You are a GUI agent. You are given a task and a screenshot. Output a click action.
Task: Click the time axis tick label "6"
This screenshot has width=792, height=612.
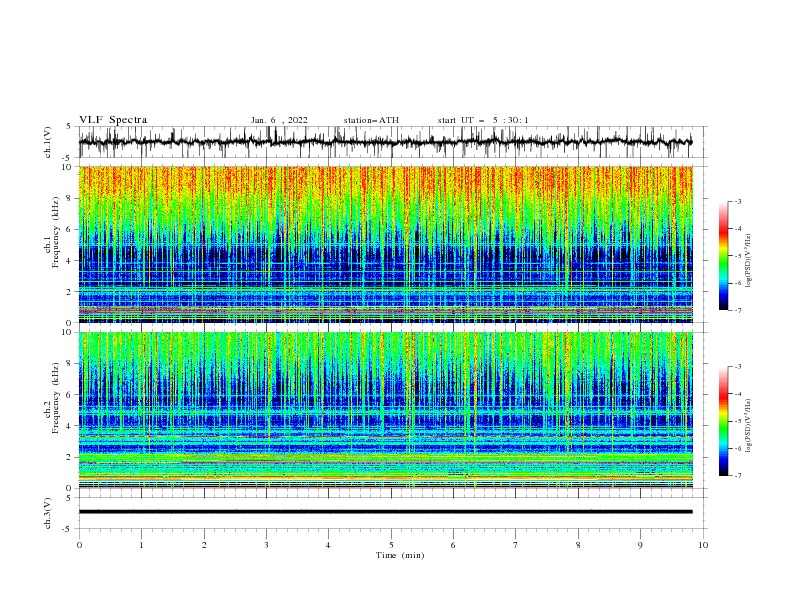pos(453,545)
